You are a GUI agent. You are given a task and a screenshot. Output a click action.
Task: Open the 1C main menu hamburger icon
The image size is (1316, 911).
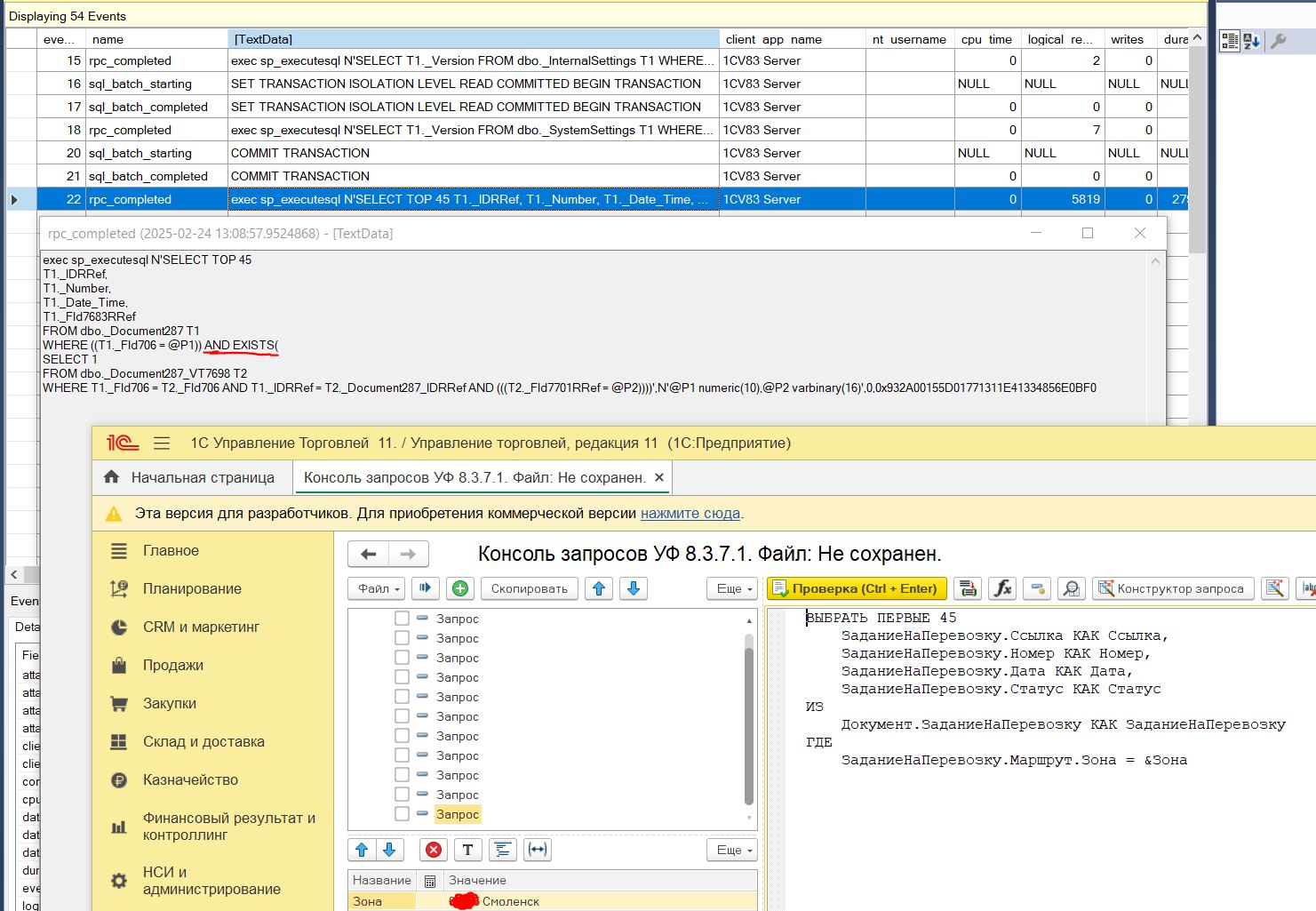point(162,443)
